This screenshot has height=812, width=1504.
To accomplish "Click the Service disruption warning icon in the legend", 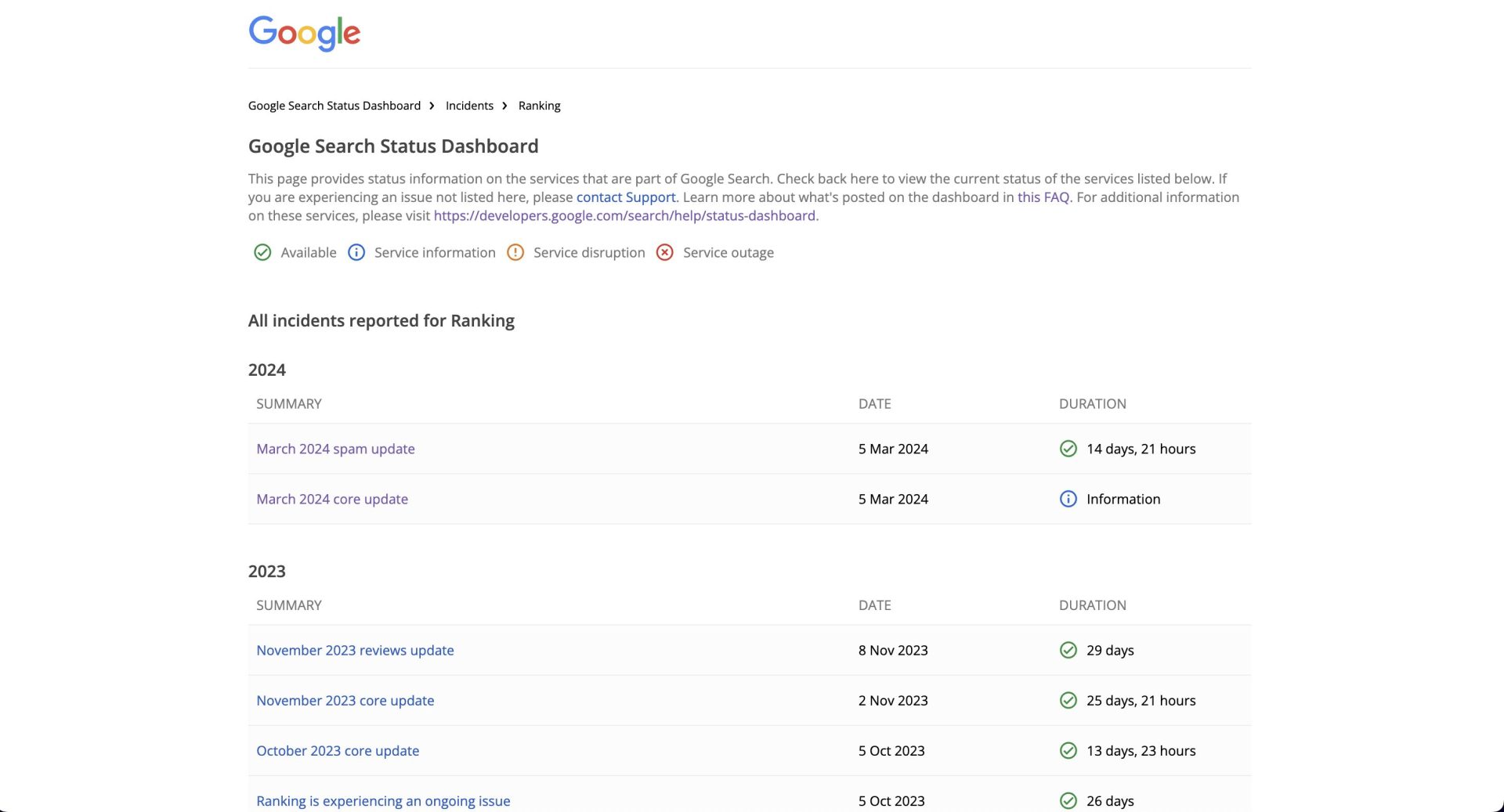I will tap(515, 252).
